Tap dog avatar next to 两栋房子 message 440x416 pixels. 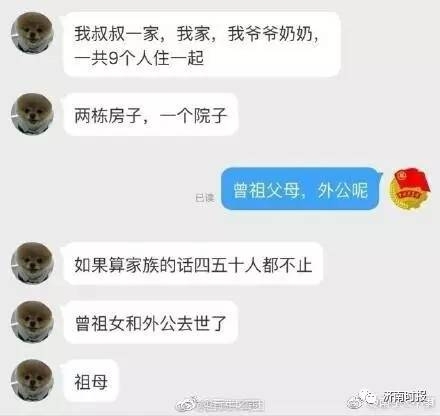pos(32,114)
